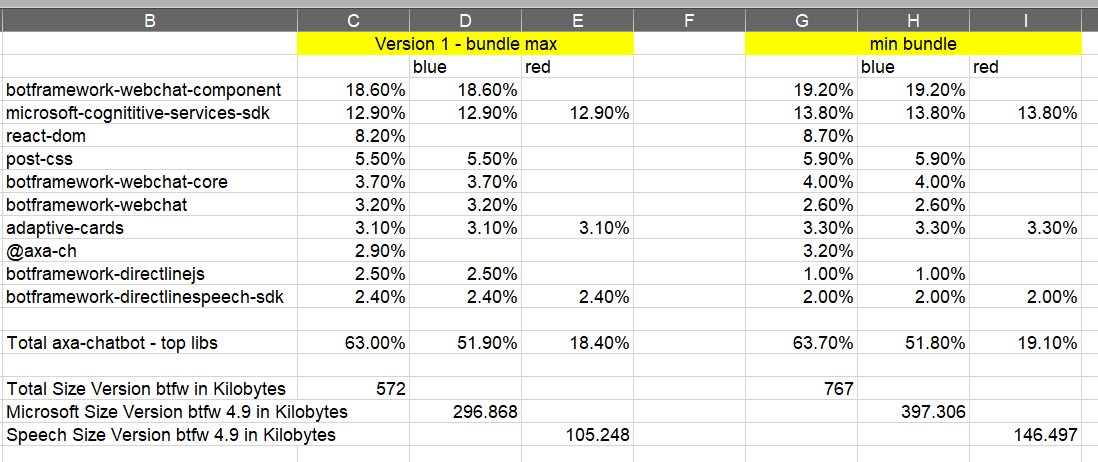The height and width of the screenshot is (462, 1098).
Task: Click the yellow 'min bundle' cell
Action: (914, 43)
